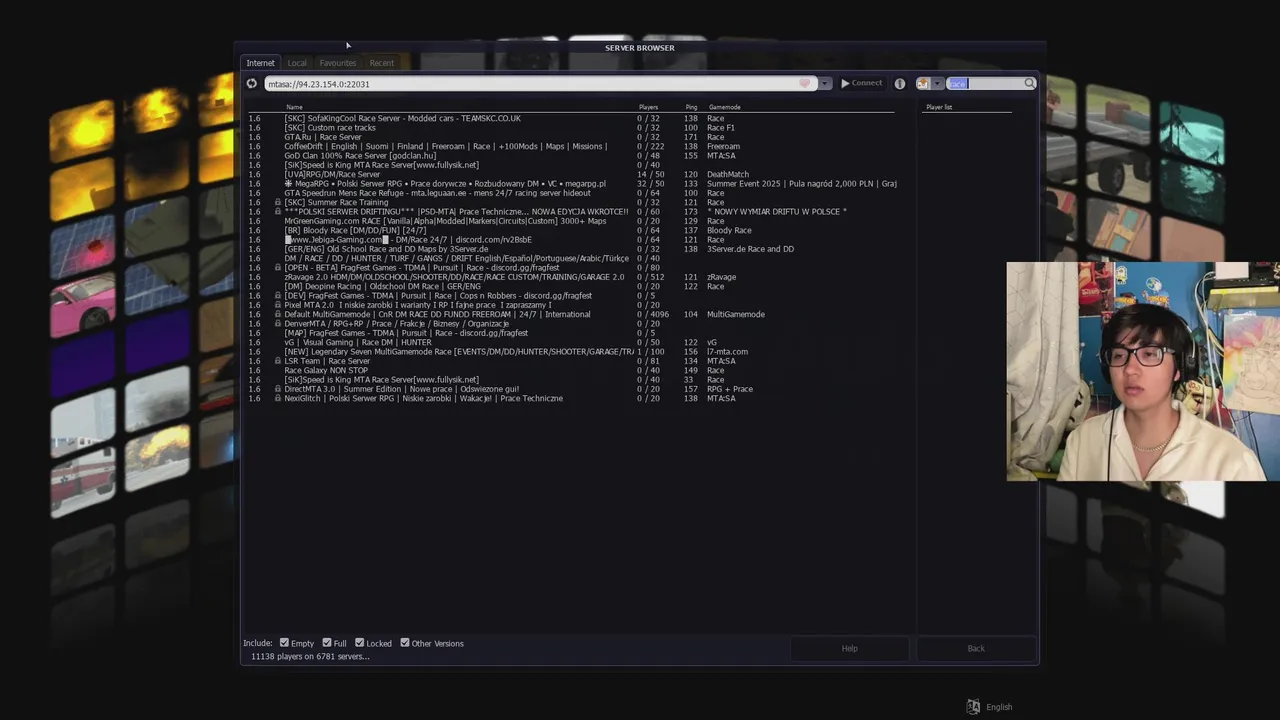The height and width of the screenshot is (720, 1280).
Task: Switch to the Recent tab
Action: [382, 63]
